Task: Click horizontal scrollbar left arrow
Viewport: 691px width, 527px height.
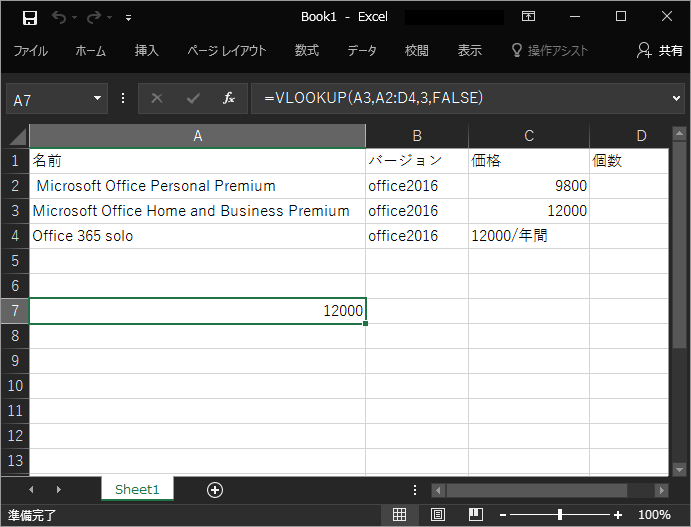Action: [438, 490]
